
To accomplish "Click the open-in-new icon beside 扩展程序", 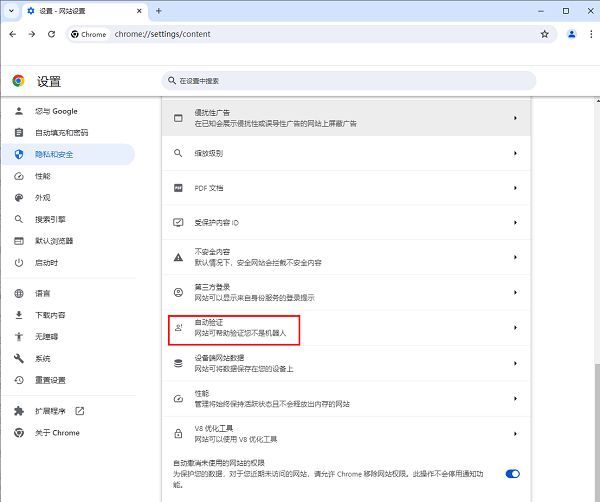I will (80, 411).
